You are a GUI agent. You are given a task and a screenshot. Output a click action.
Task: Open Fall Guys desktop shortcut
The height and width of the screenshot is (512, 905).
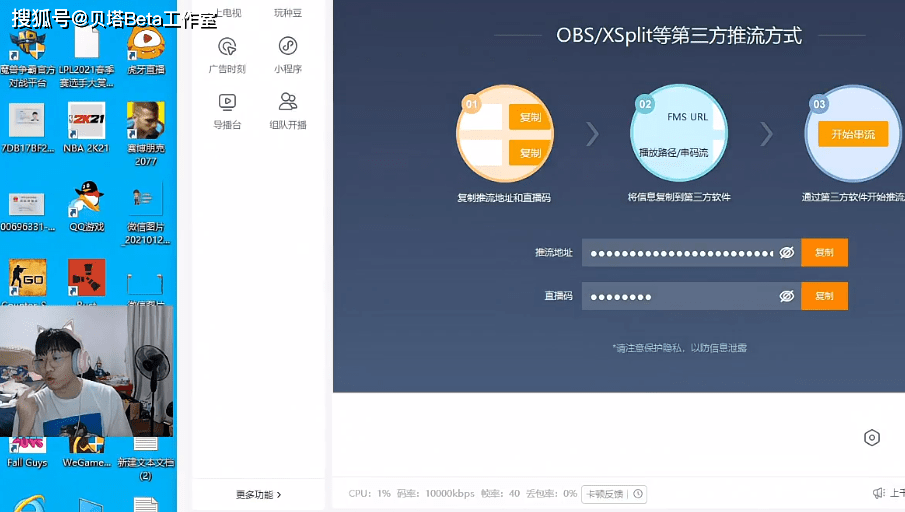[27, 453]
